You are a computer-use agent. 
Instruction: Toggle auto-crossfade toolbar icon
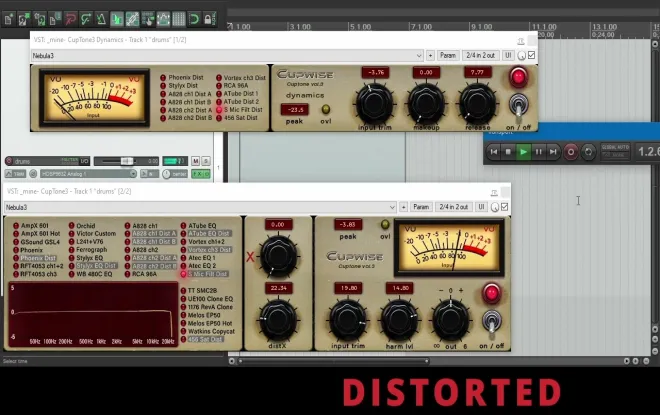tap(117, 19)
